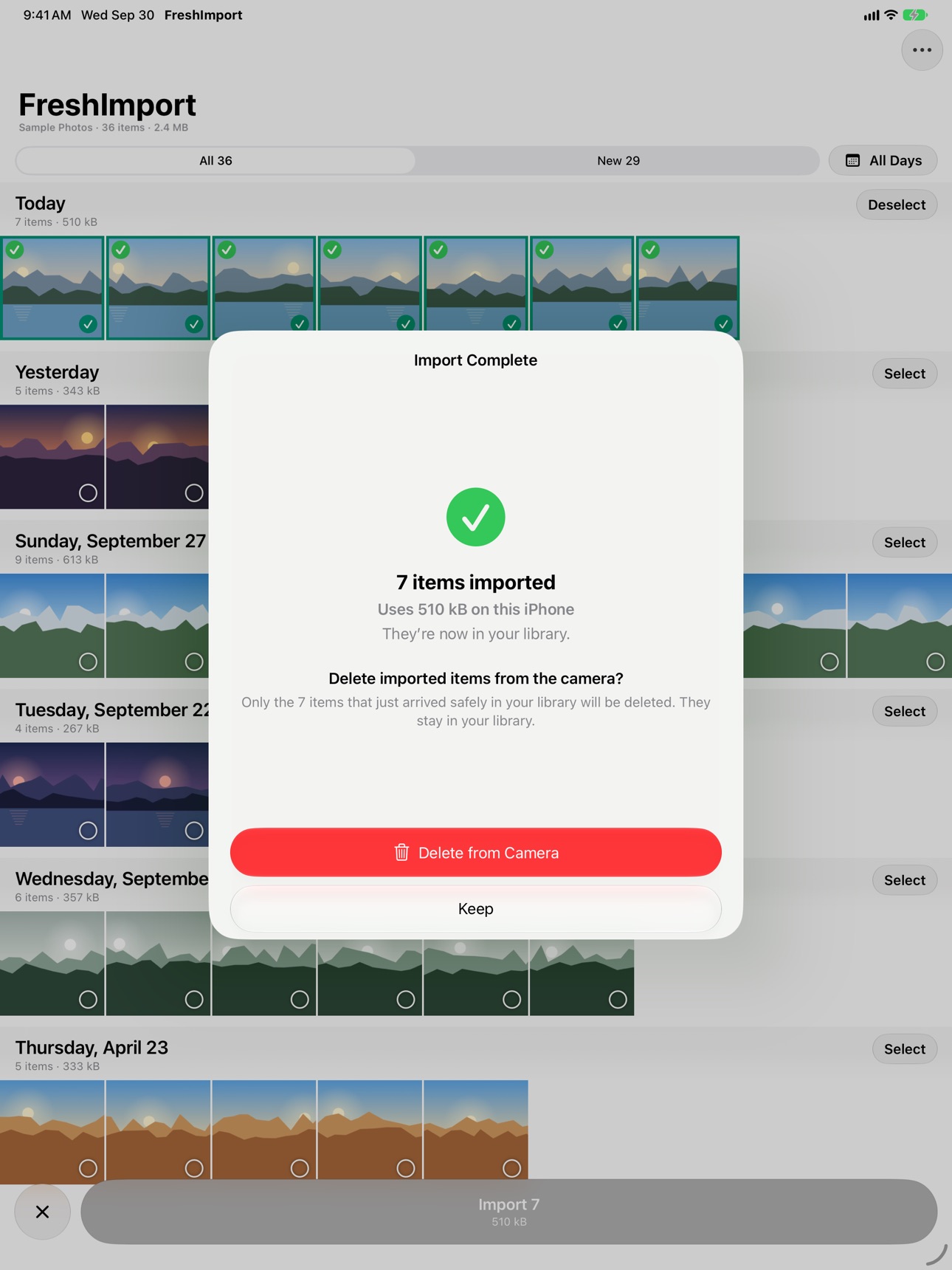Select all Tuesday, September 22 items
The image size is (952, 1270).
click(x=904, y=711)
